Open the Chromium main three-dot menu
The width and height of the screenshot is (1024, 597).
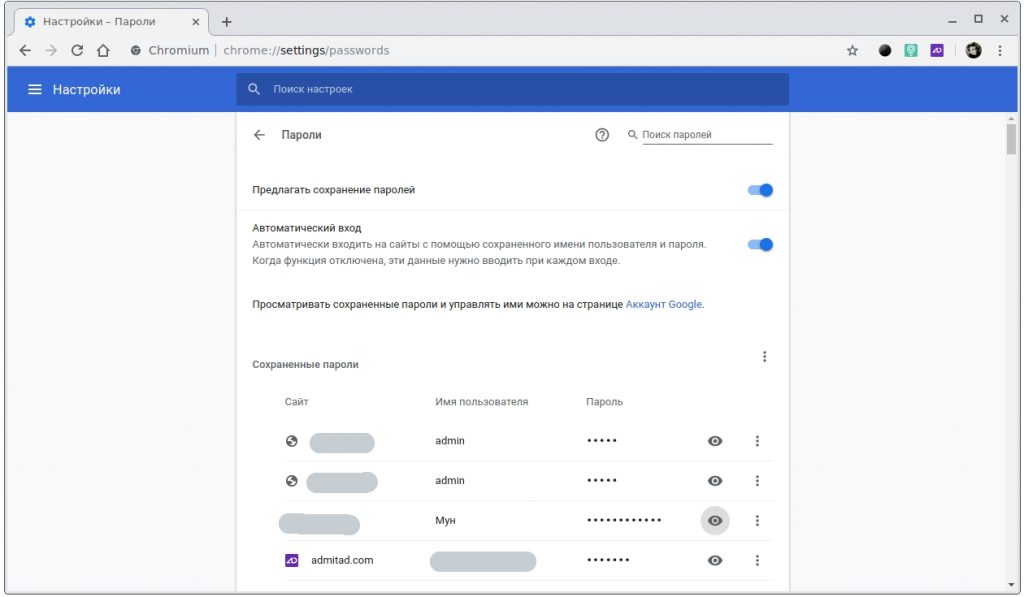[1000, 51]
